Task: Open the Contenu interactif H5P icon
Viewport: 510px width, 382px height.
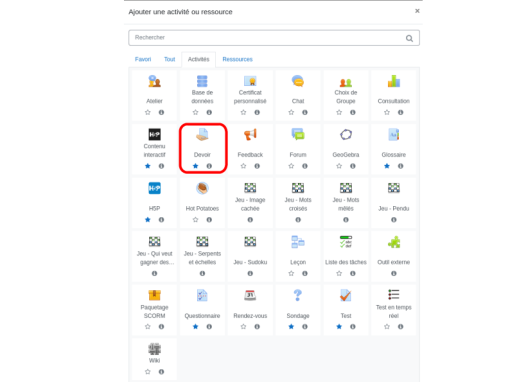Action: 154,135
